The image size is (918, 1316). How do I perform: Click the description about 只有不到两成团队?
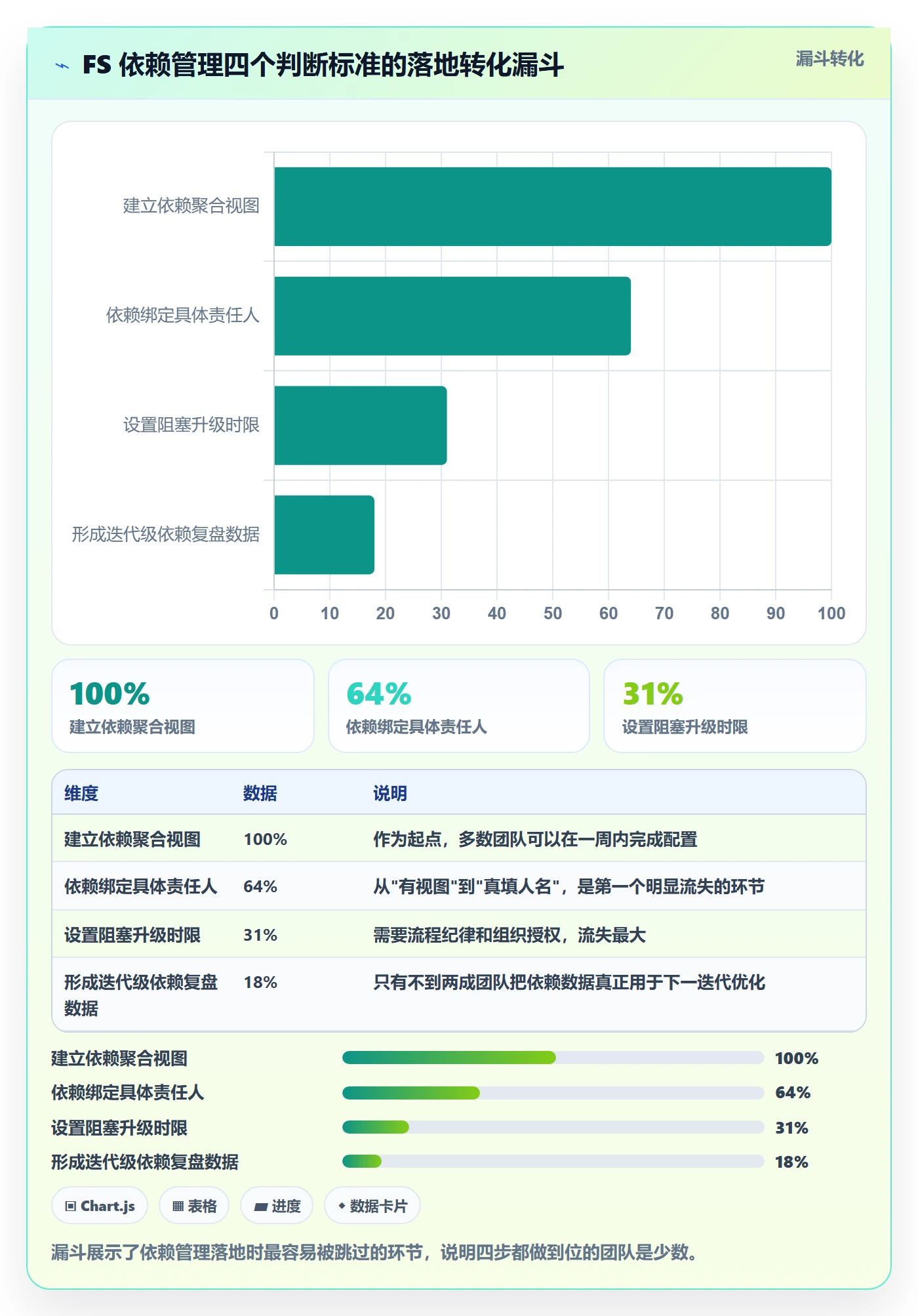pos(569,982)
